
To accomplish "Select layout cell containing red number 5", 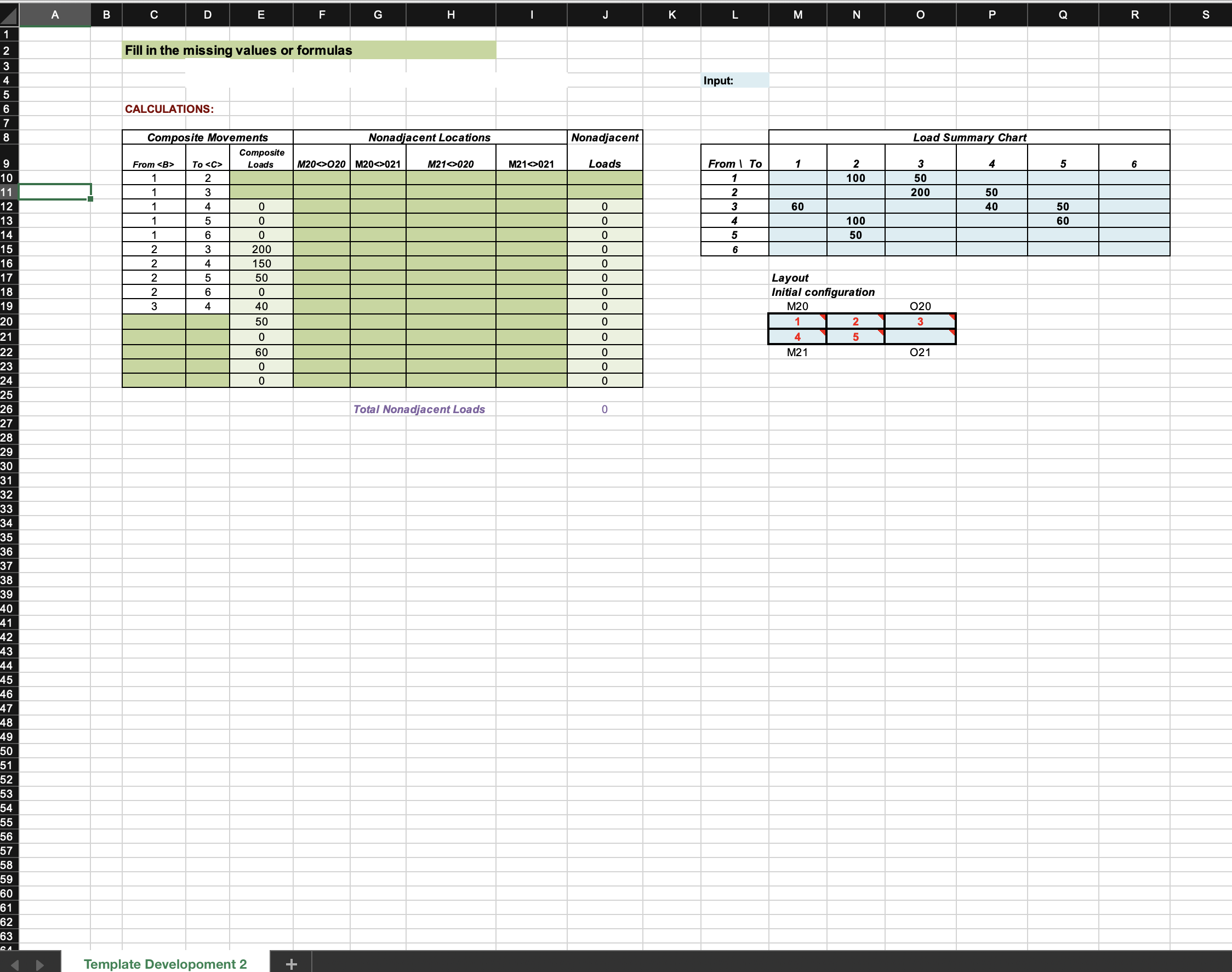I will coord(855,337).
